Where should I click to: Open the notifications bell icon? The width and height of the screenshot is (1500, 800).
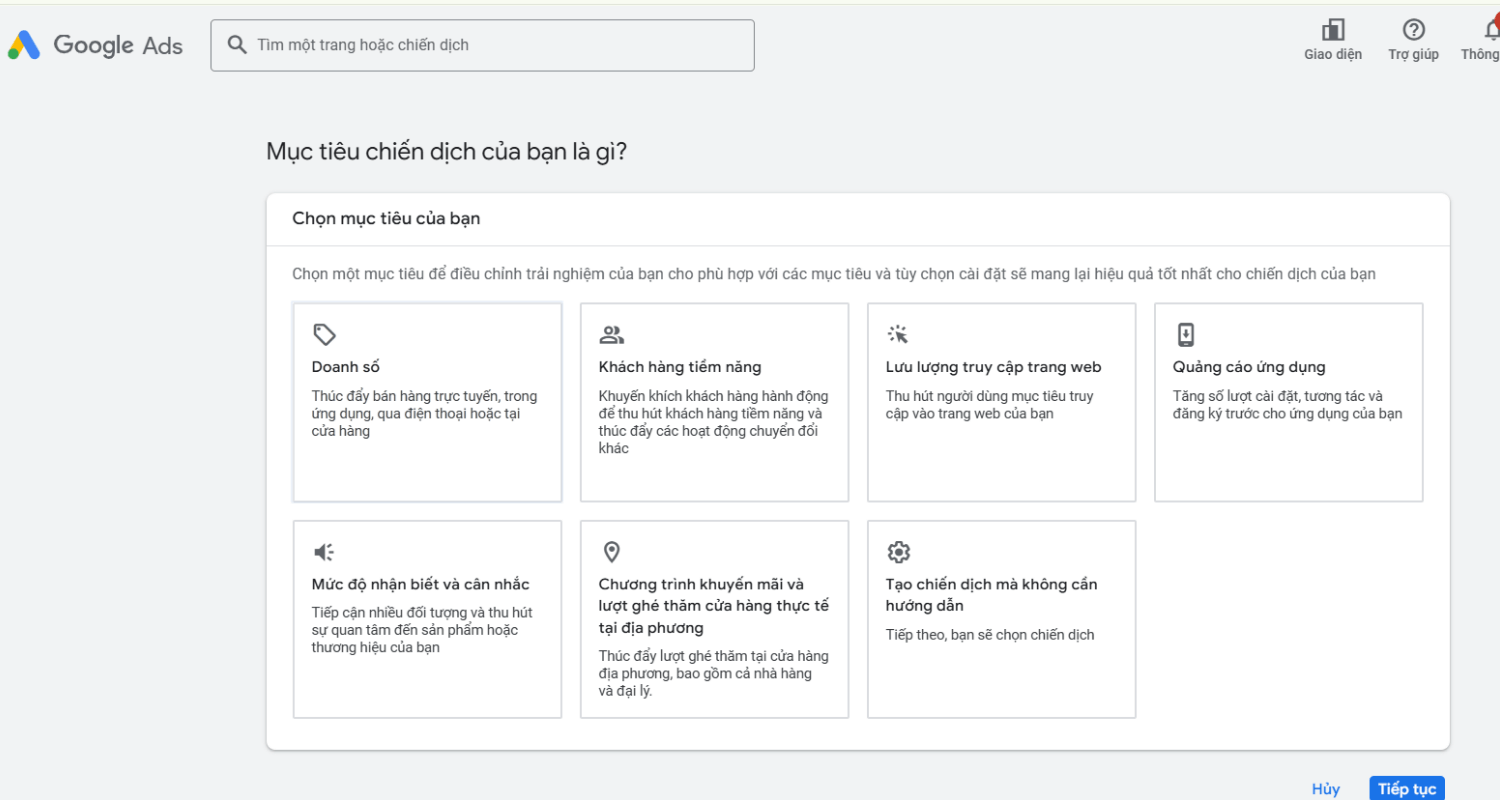tap(1490, 30)
